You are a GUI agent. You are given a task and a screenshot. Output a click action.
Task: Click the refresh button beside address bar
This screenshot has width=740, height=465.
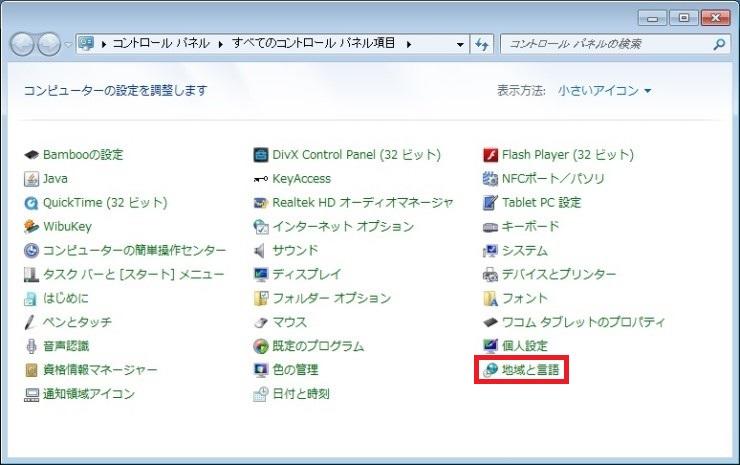[482, 44]
